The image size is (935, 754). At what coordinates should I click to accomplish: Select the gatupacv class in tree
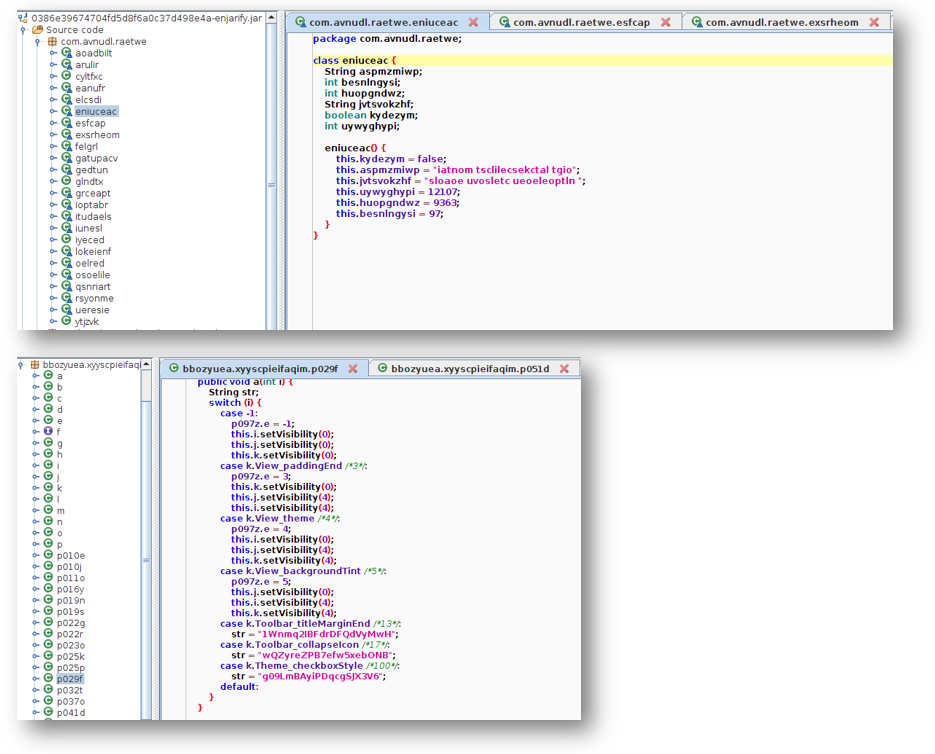coord(96,158)
